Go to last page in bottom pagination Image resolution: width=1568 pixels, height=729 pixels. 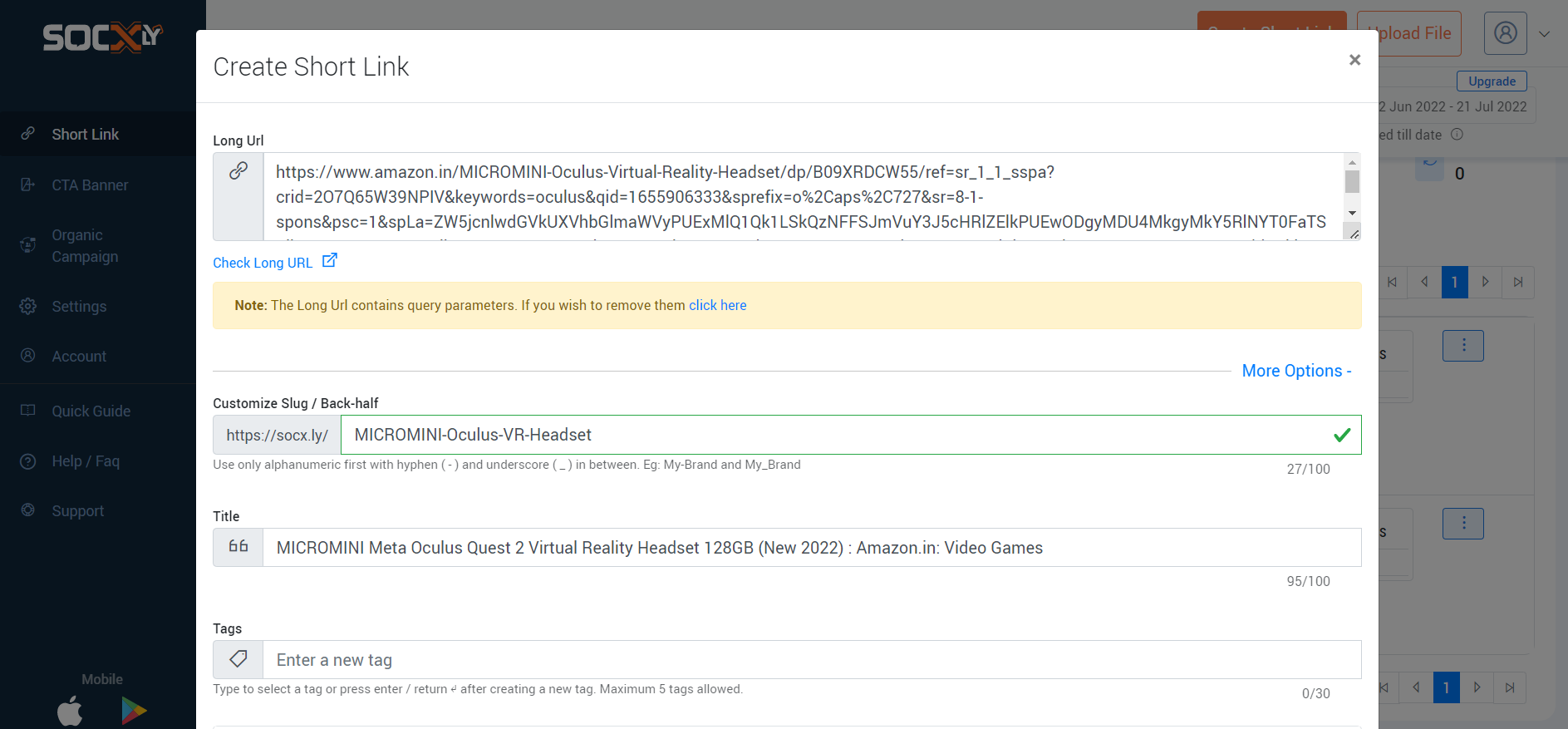tap(1509, 687)
